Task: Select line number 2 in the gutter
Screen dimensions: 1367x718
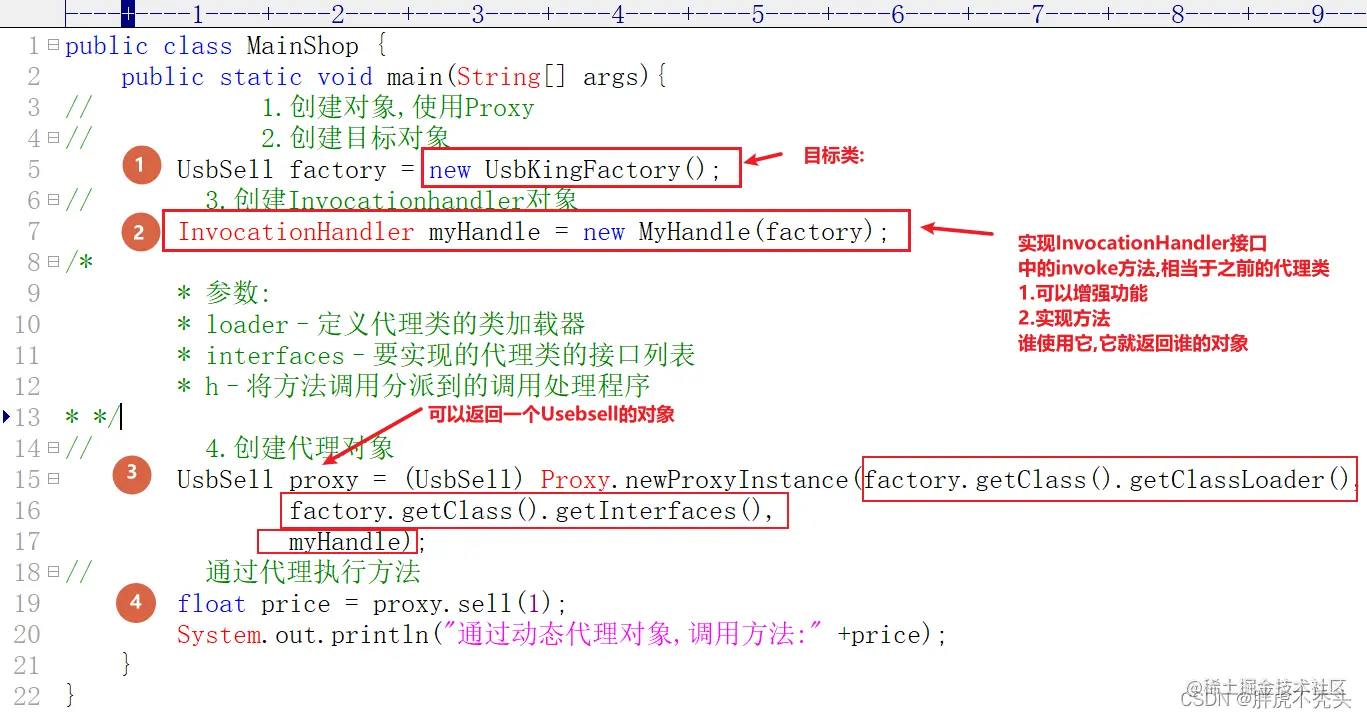Action: point(34,77)
